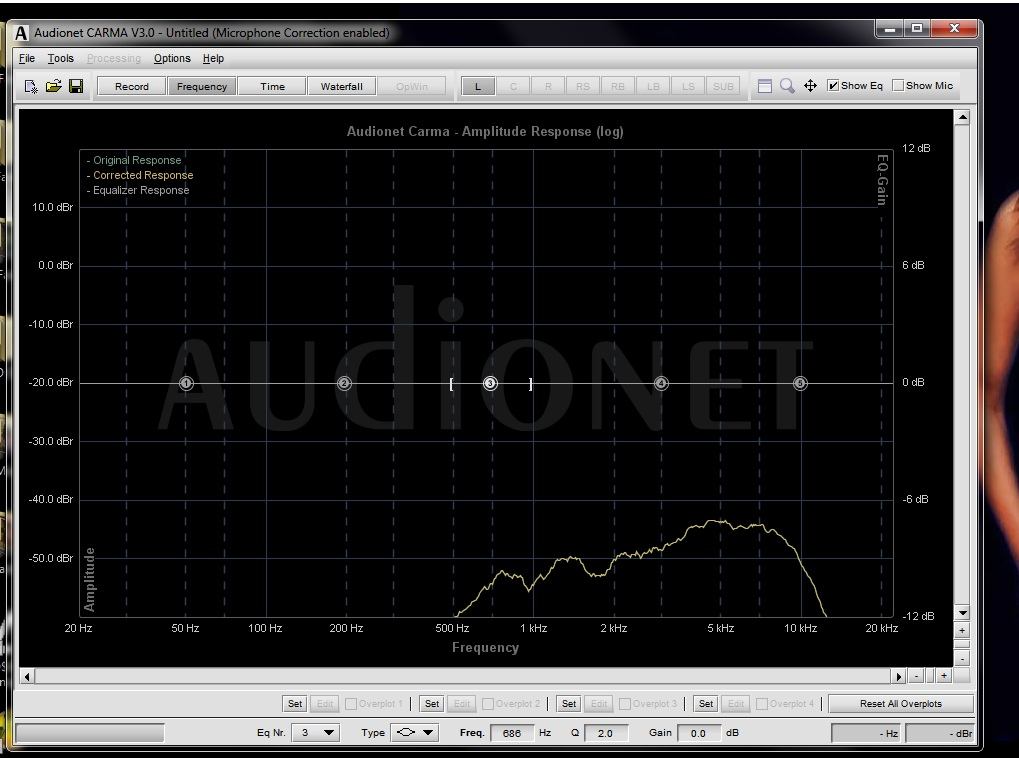This screenshot has width=1019, height=758.
Task: Click the window layout icon in toolbar
Action: pyautogui.click(x=765, y=86)
